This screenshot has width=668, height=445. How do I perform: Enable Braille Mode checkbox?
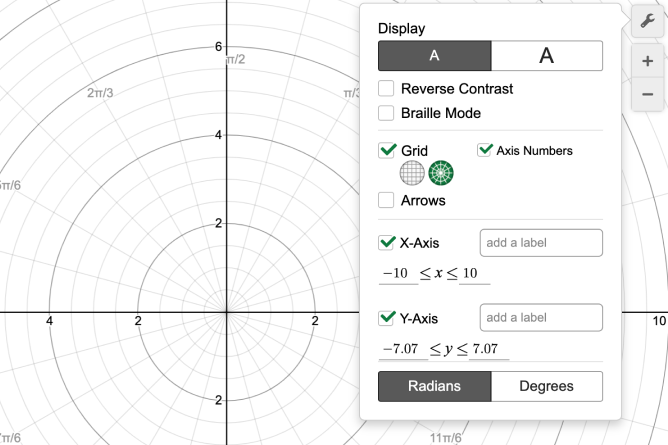[x=387, y=113]
